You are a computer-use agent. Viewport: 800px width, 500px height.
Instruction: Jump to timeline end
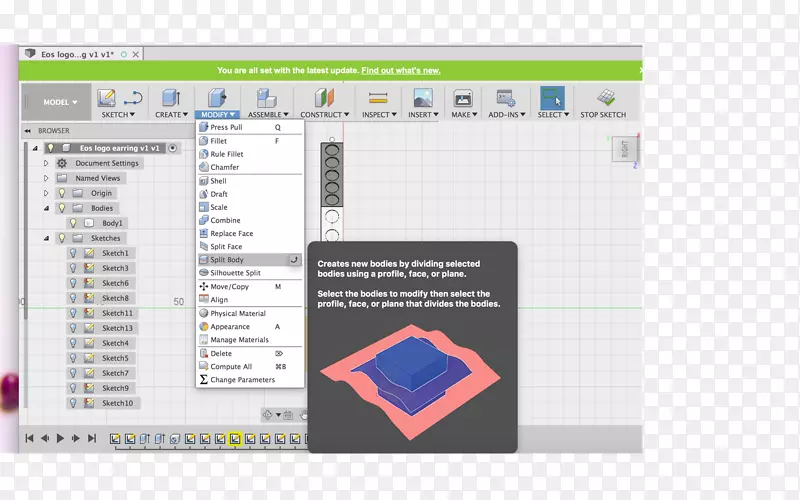[92, 438]
